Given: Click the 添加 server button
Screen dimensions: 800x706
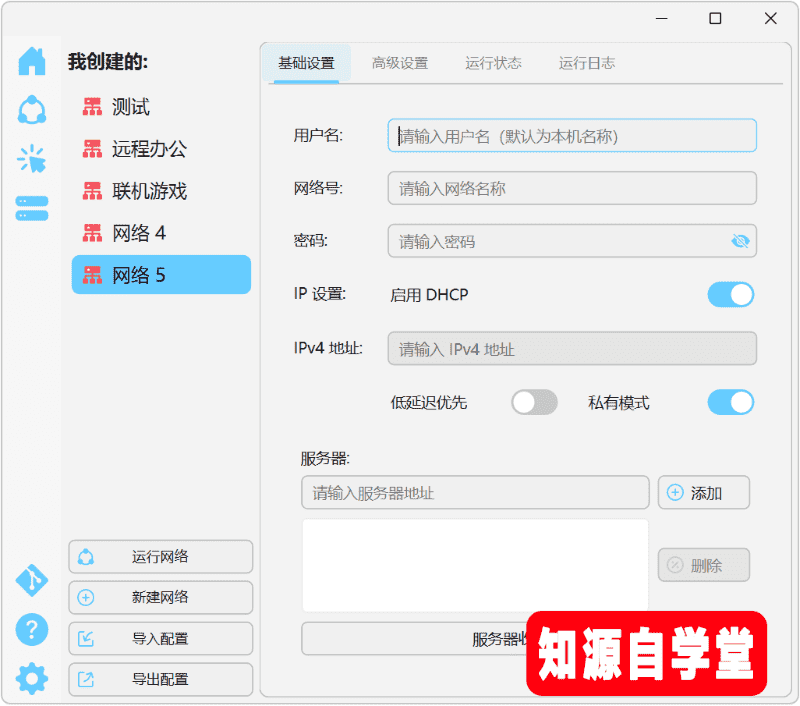Looking at the screenshot, I should 704,493.
